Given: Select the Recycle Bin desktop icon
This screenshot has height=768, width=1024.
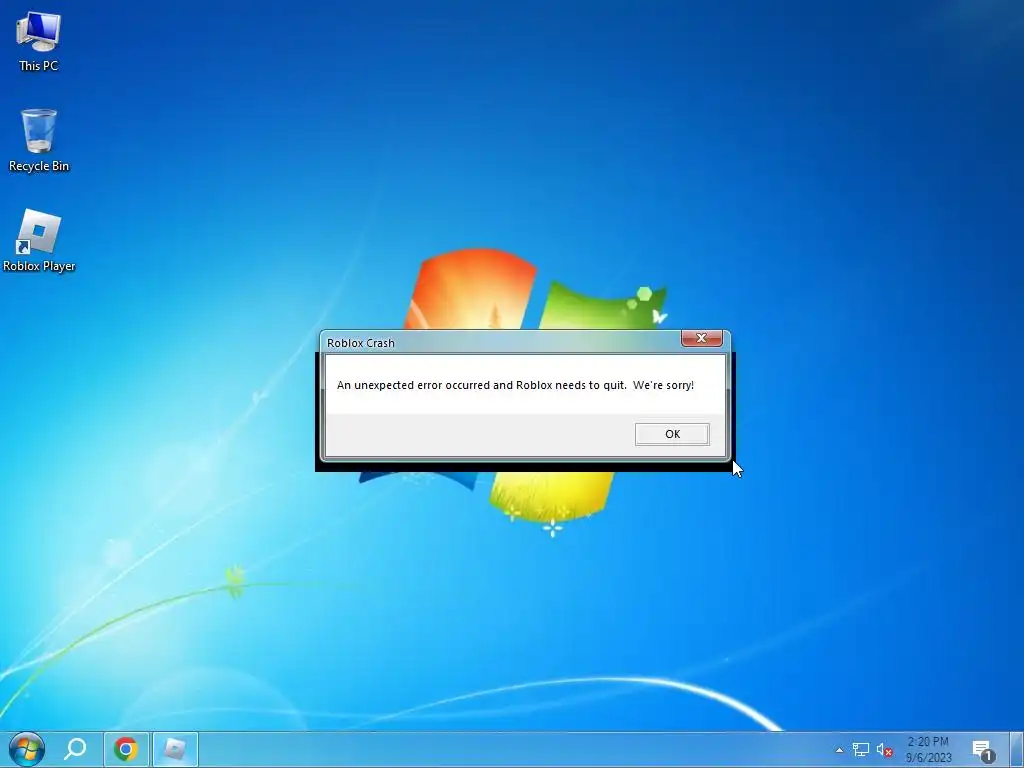Looking at the screenshot, I should (39, 140).
